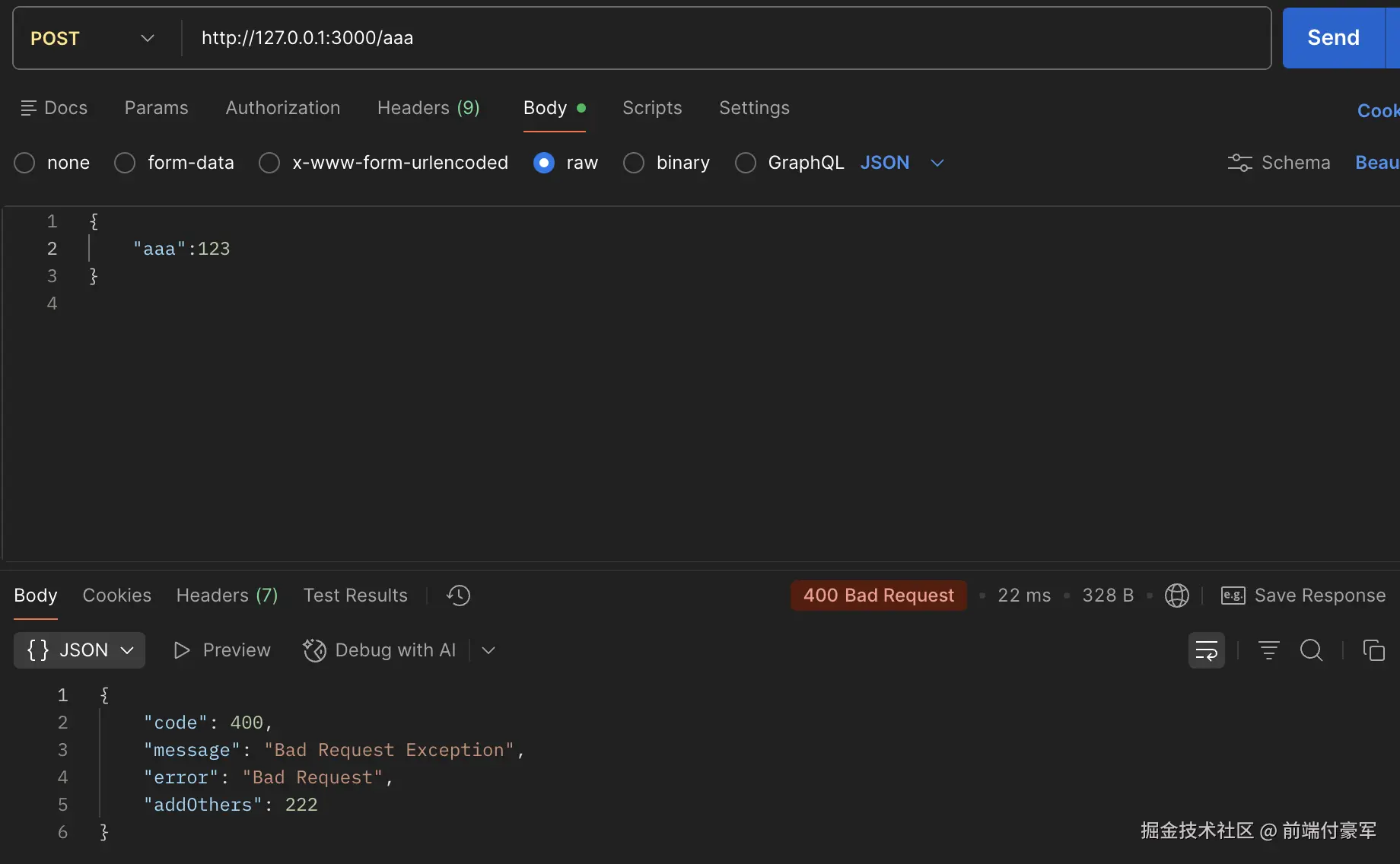The image size is (1400, 864).
Task: Open the POST method dropdown
Action: coord(93,38)
